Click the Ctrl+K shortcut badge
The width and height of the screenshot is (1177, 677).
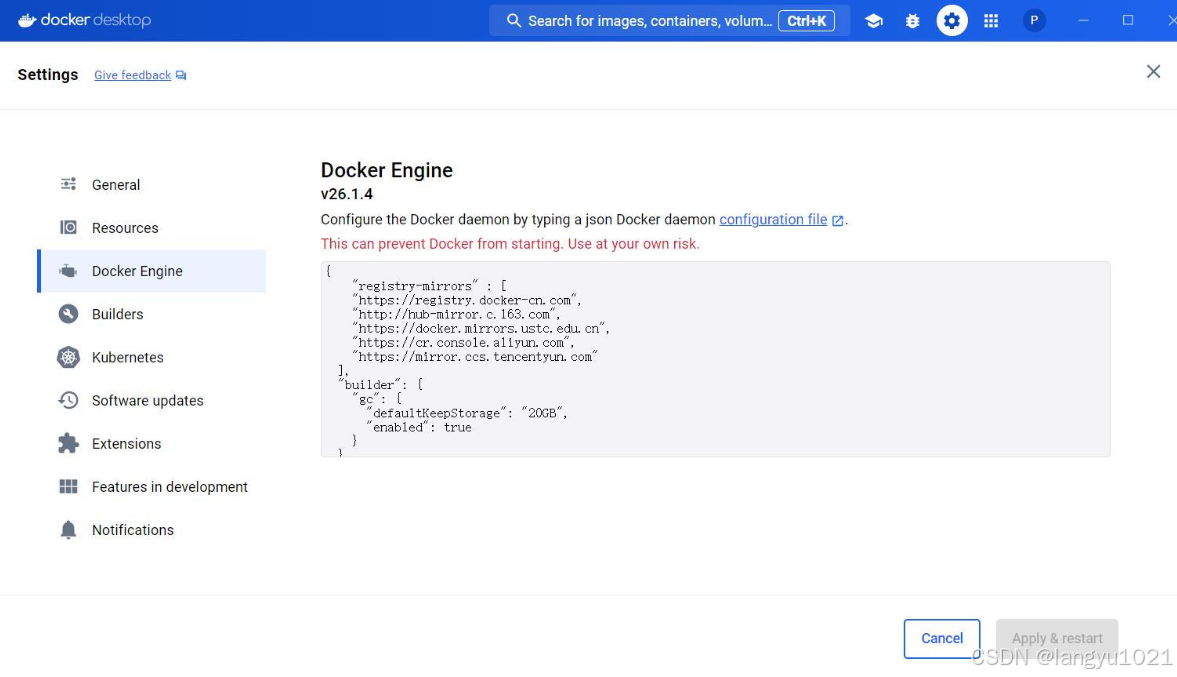pos(806,21)
